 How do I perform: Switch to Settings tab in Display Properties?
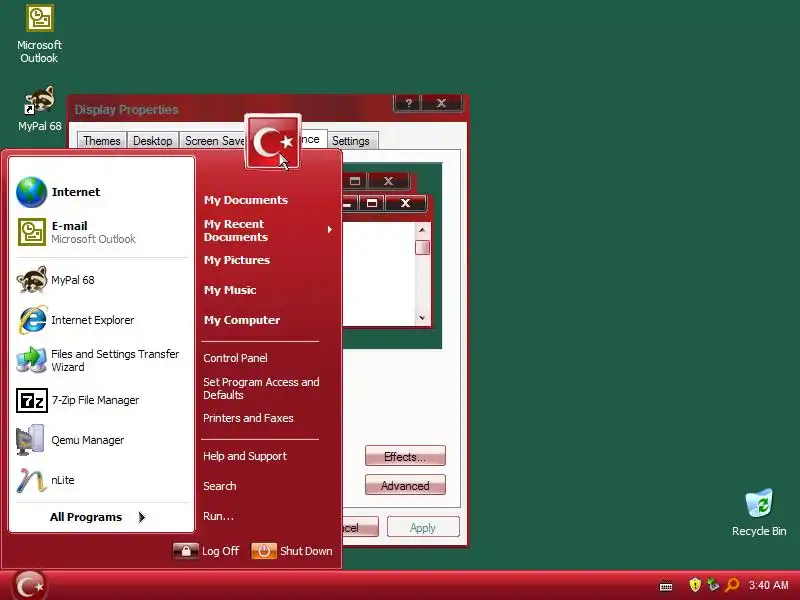[x=351, y=141]
